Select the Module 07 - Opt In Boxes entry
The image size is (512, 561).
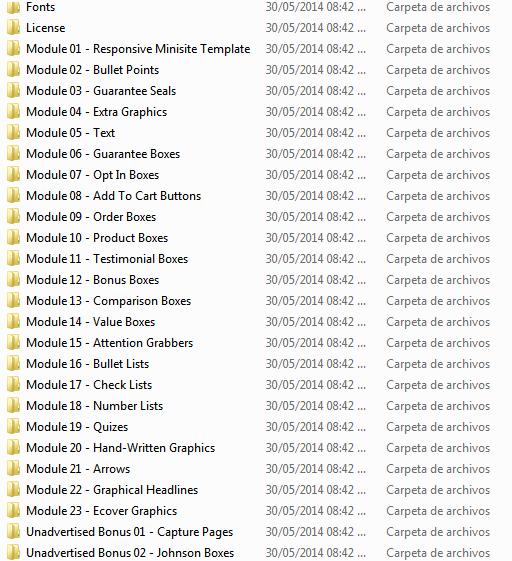[x=92, y=175]
